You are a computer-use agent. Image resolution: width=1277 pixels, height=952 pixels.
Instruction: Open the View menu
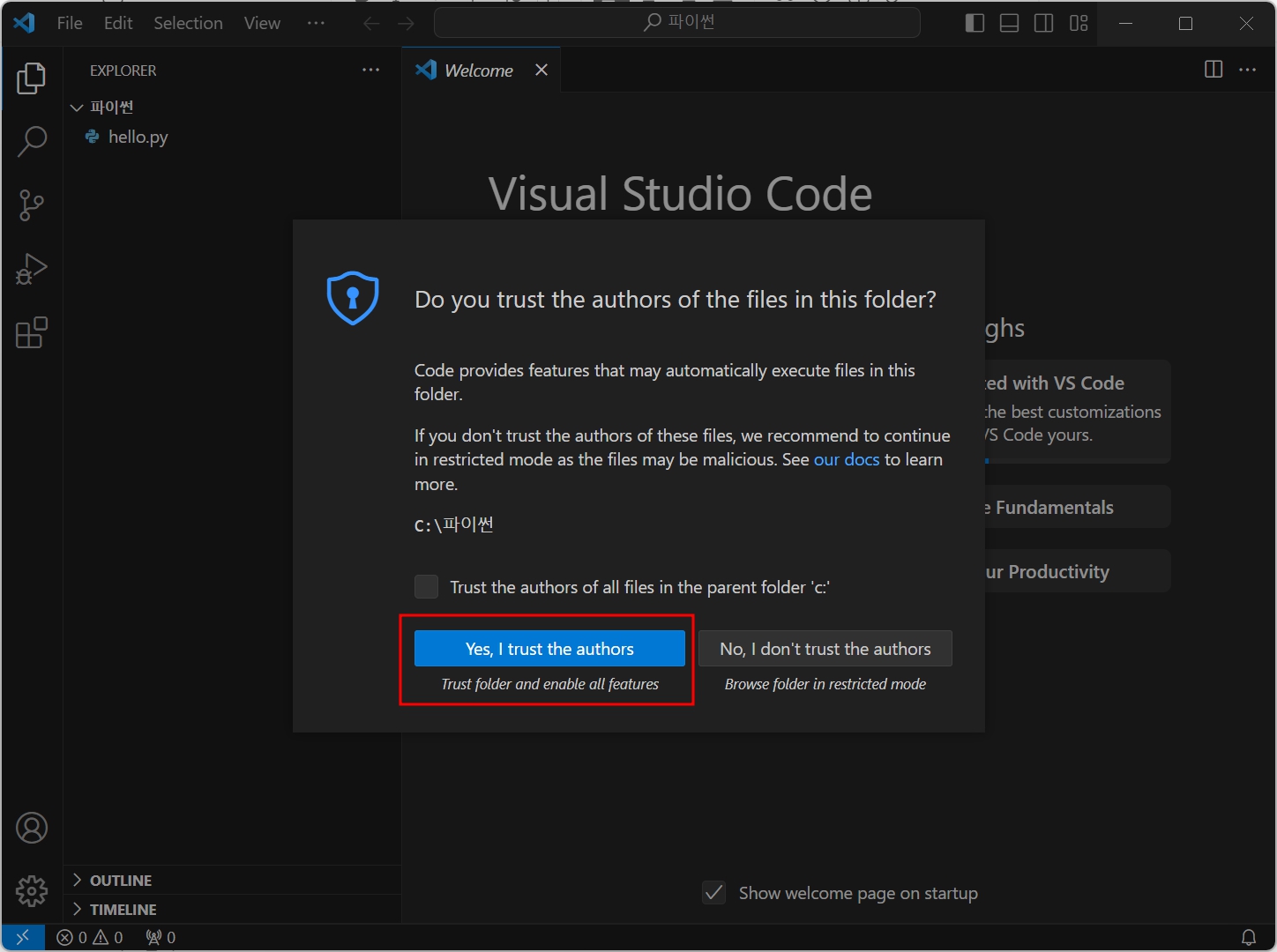pos(262,23)
